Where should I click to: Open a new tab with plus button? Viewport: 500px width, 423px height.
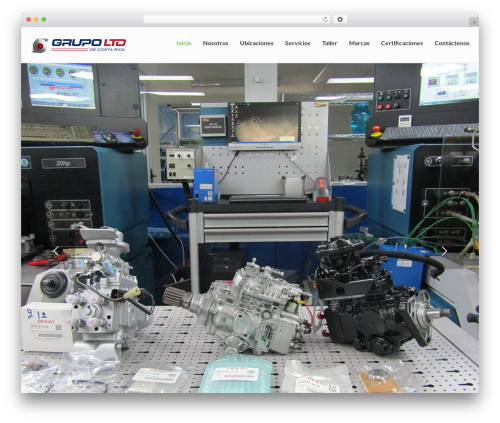[474, 22]
